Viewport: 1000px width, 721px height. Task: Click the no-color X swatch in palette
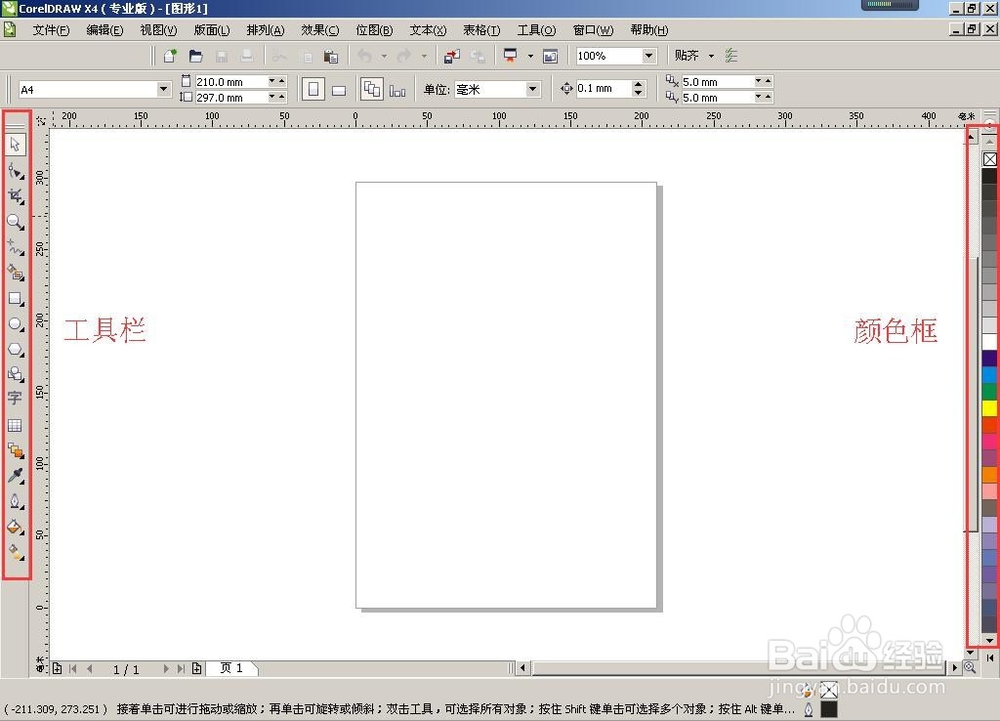[x=990, y=159]
